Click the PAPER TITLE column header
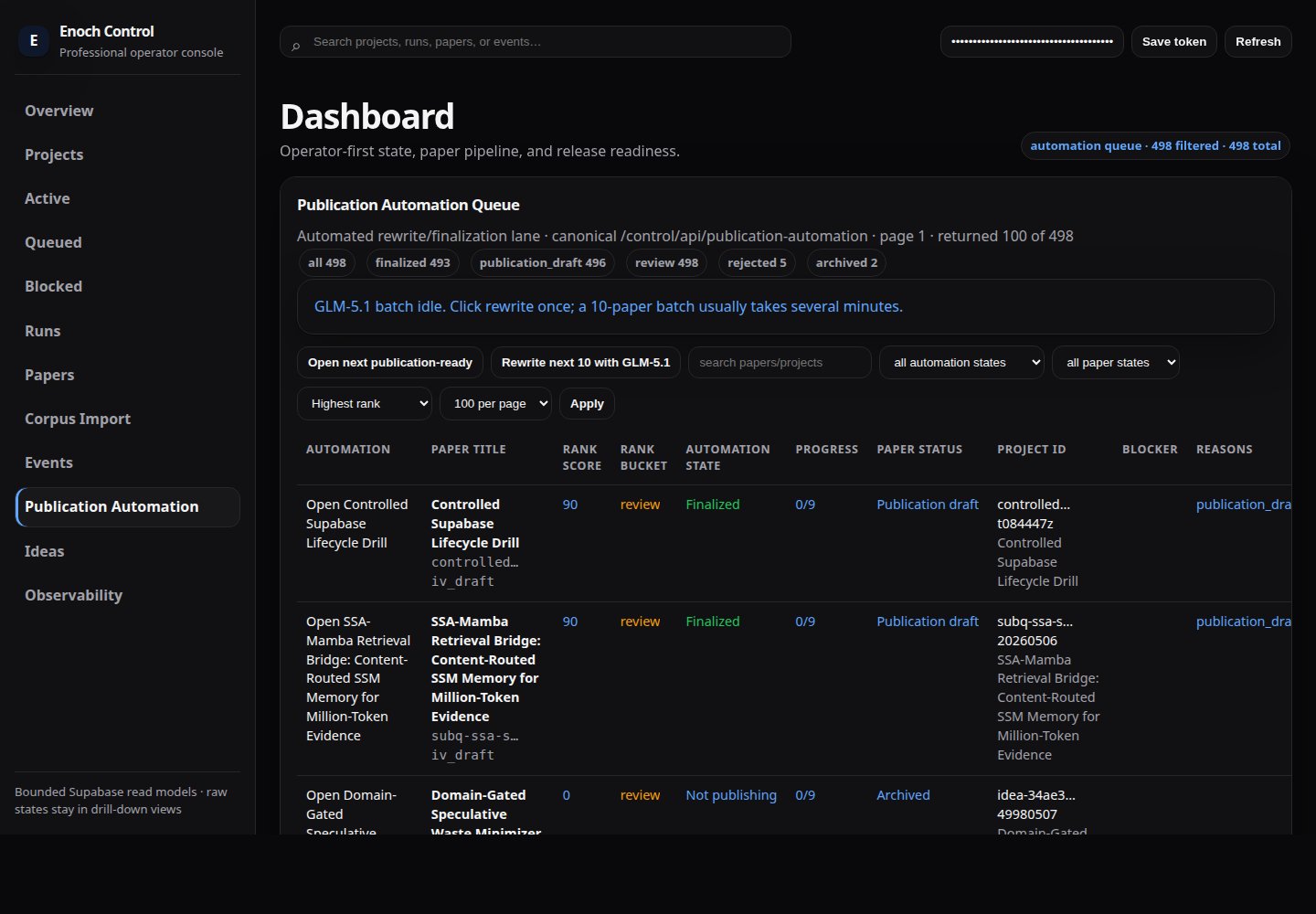 tap(469, 450)
